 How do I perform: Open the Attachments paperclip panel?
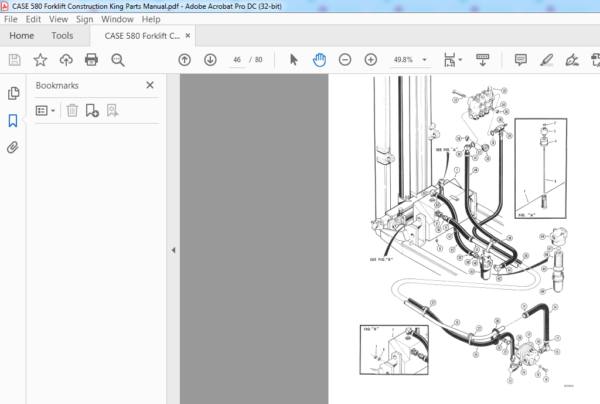(13, 147)
